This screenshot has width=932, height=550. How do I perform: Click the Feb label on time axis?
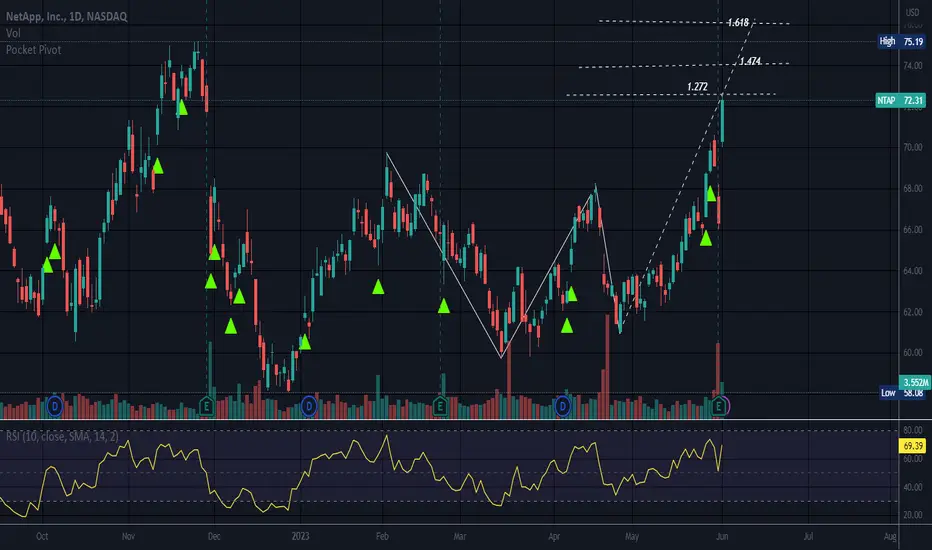tap(382, 536)
